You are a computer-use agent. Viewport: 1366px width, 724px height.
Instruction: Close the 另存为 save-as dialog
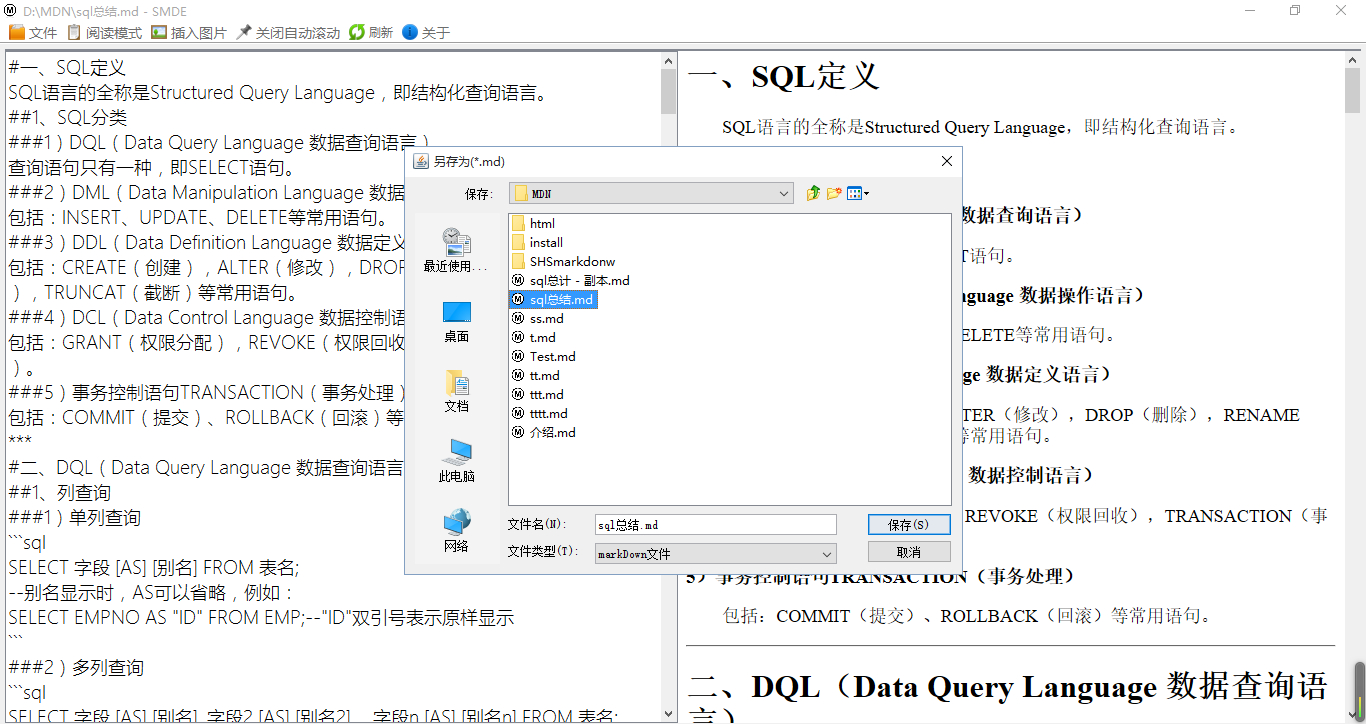click(947, 161)
